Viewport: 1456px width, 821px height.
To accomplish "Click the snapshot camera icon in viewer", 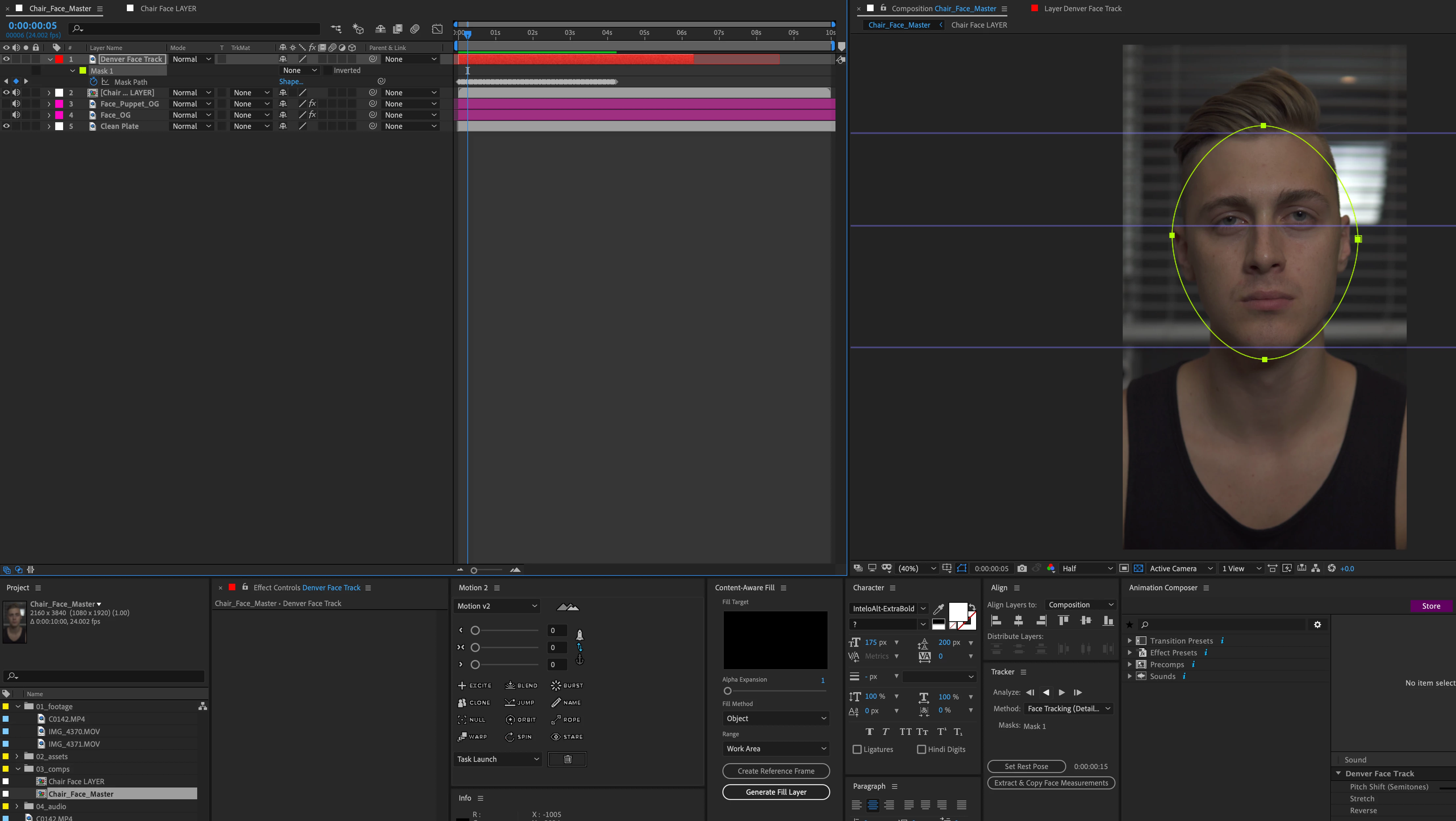I will [x=1022, y=569].
